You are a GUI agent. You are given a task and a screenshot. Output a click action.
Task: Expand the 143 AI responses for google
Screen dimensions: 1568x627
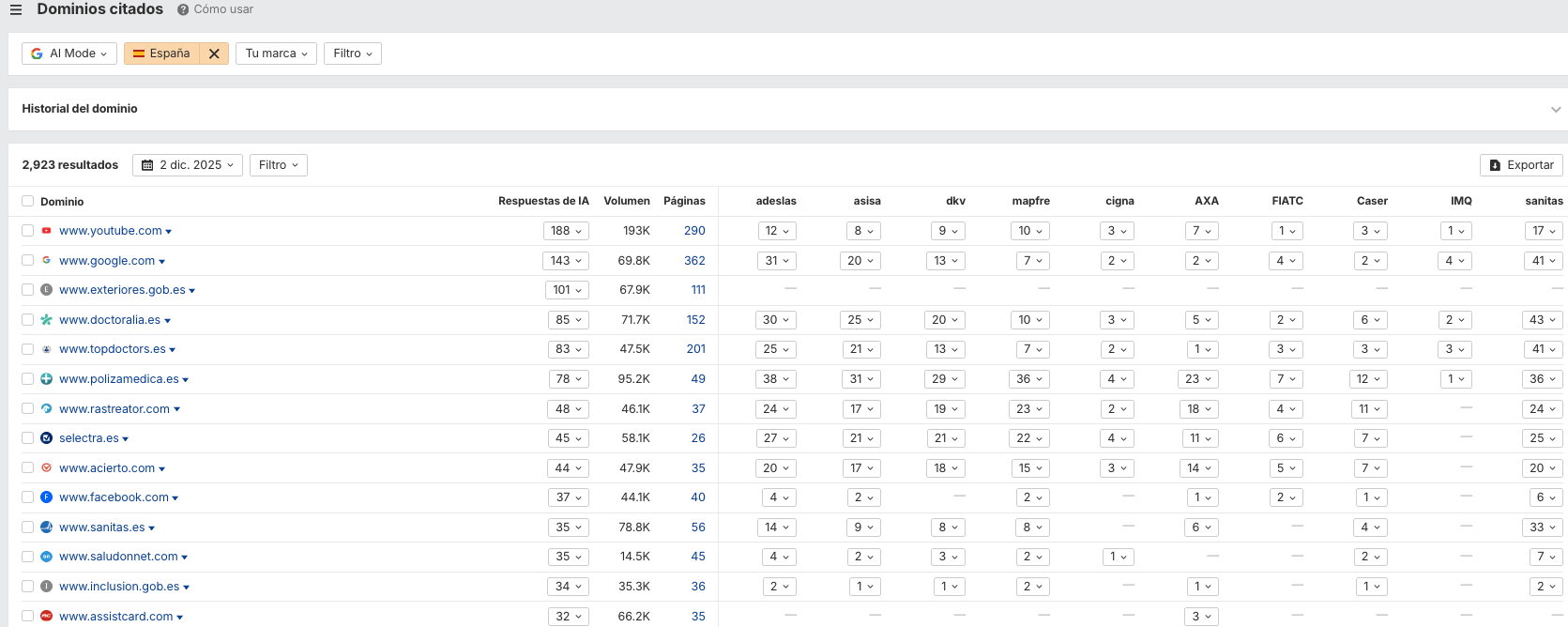click(567, 261)
